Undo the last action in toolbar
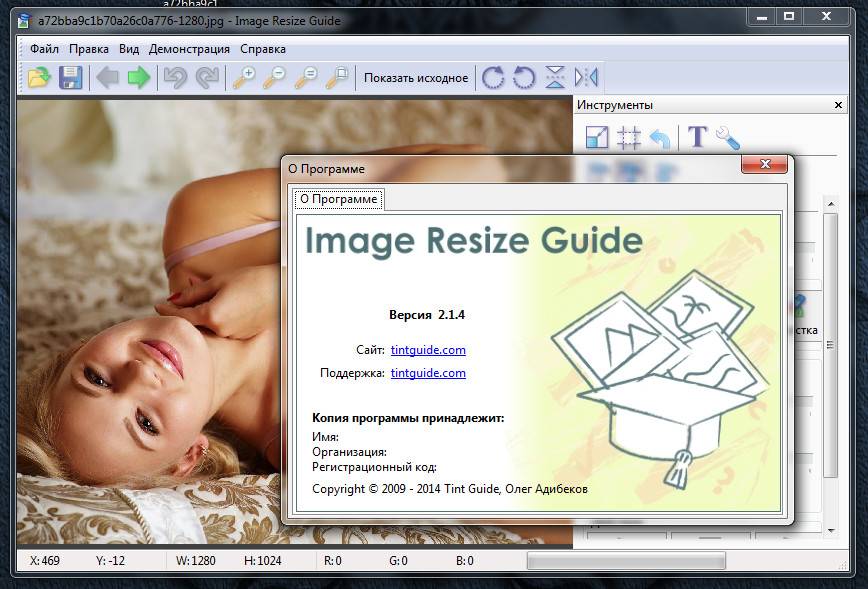 tap(175, 78)
